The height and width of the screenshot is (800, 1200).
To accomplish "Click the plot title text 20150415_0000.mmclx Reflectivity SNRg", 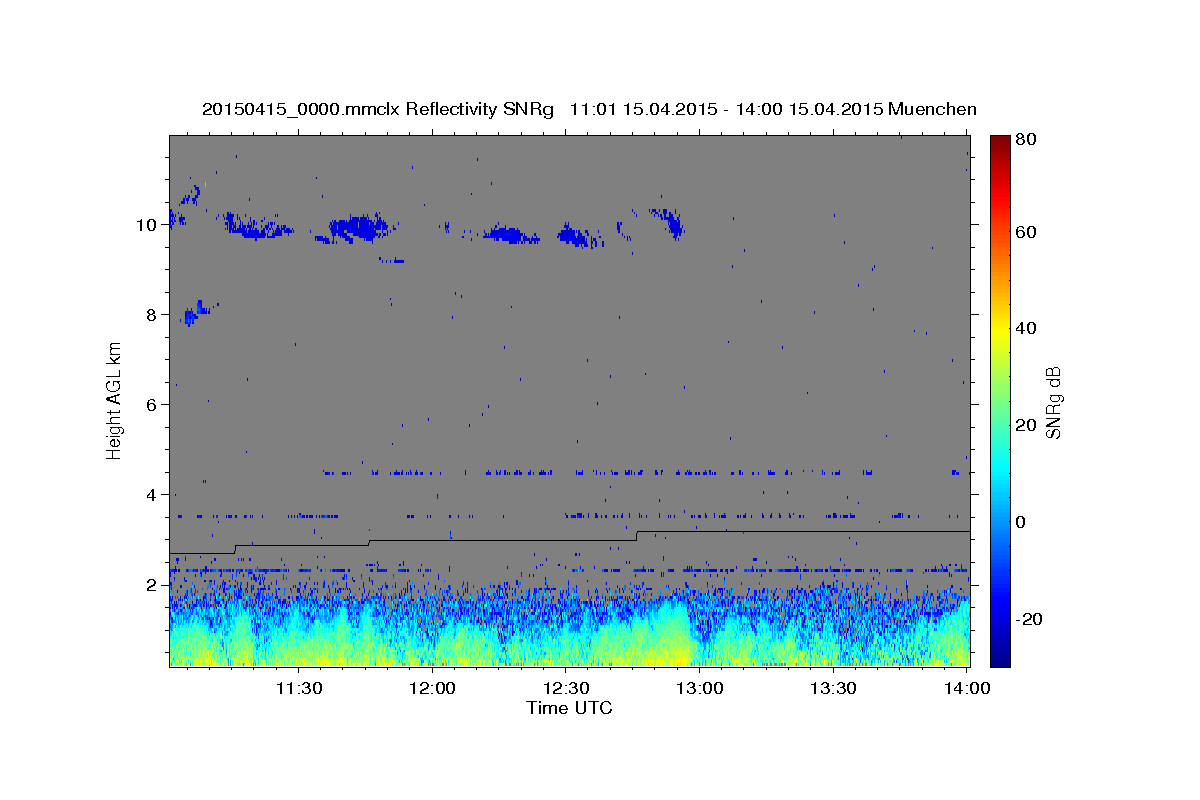I will click(378, 109).
